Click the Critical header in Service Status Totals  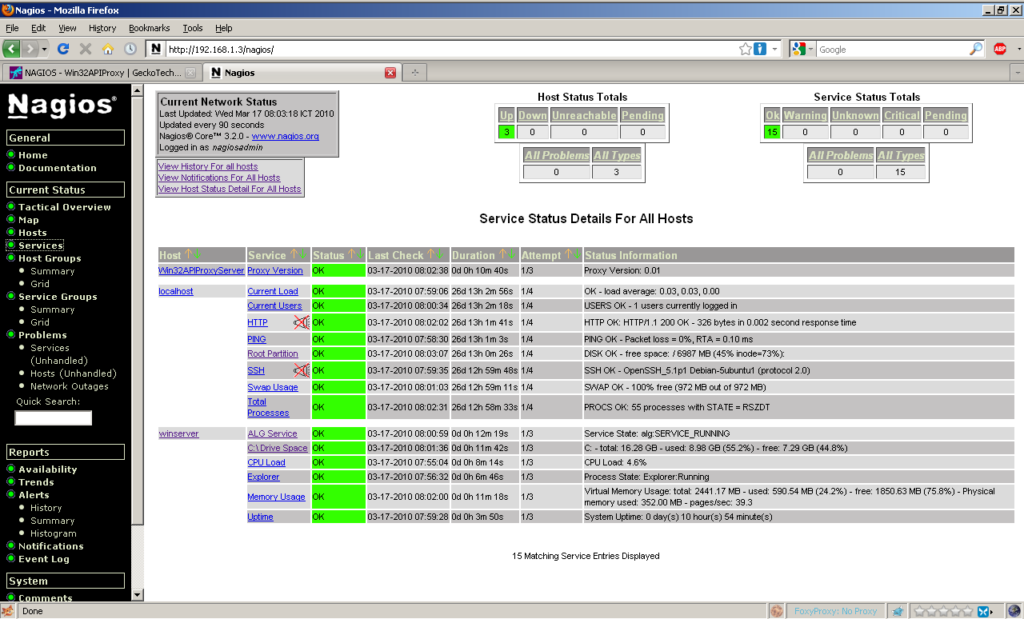pos(901,115)
